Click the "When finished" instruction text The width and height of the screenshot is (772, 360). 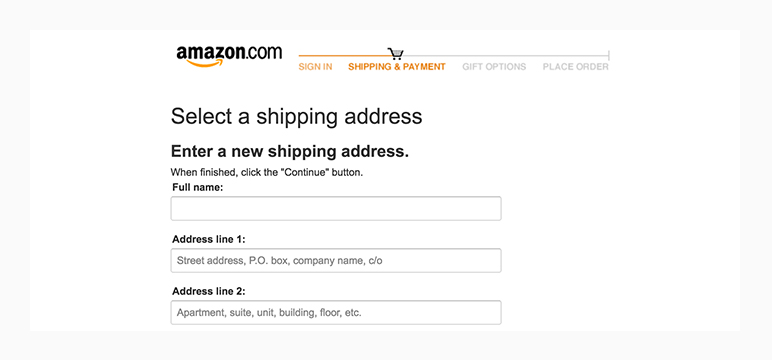pos(267,173)
